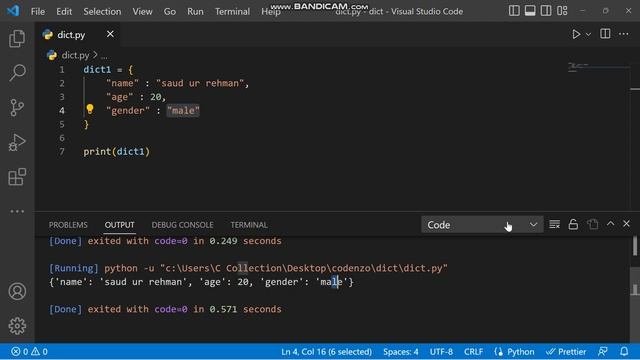Expand the run button dropdown arrow

588,35
